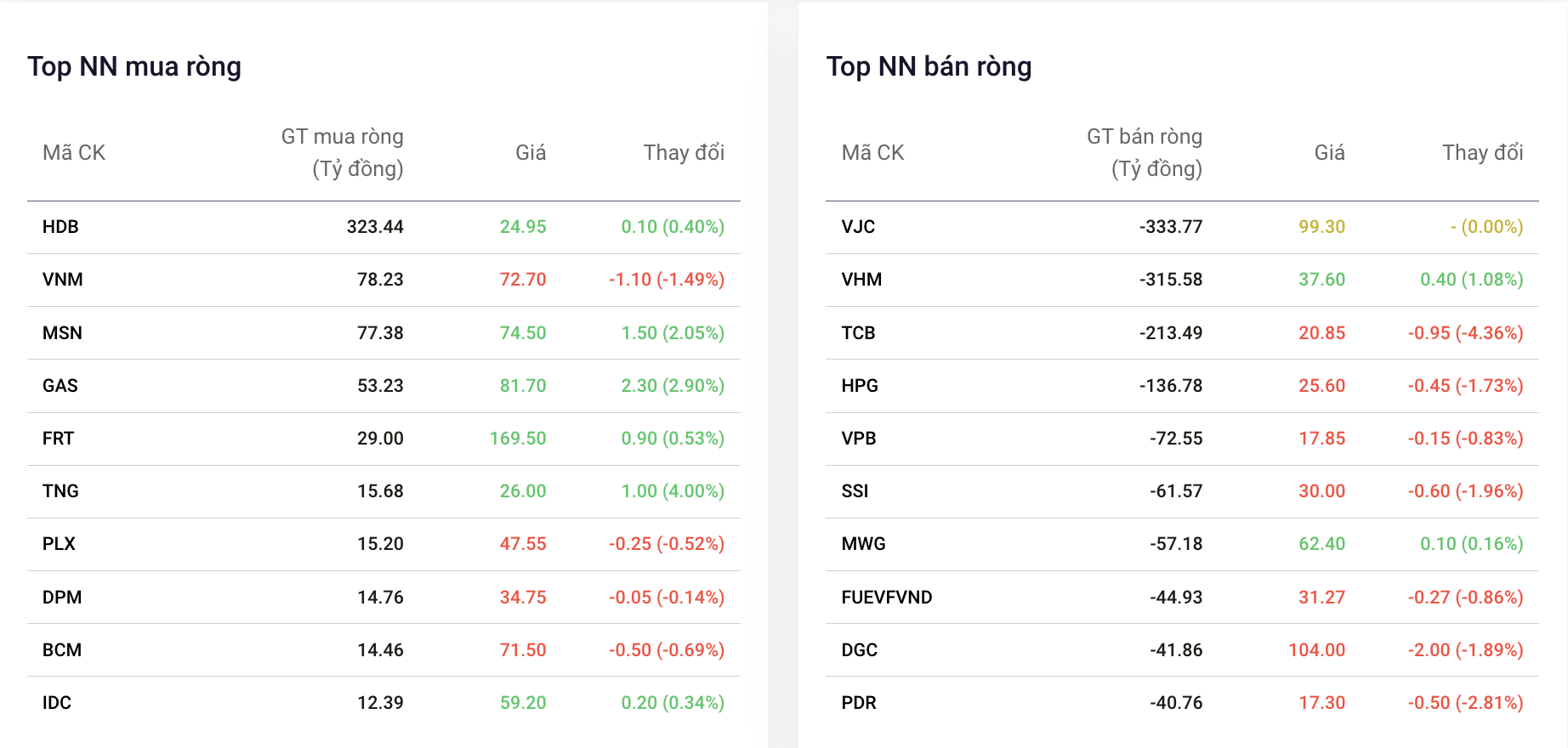The height and width of the screenshot is (748, 1568).
Task: Open VNM stock code
Action: coord(63,280)
